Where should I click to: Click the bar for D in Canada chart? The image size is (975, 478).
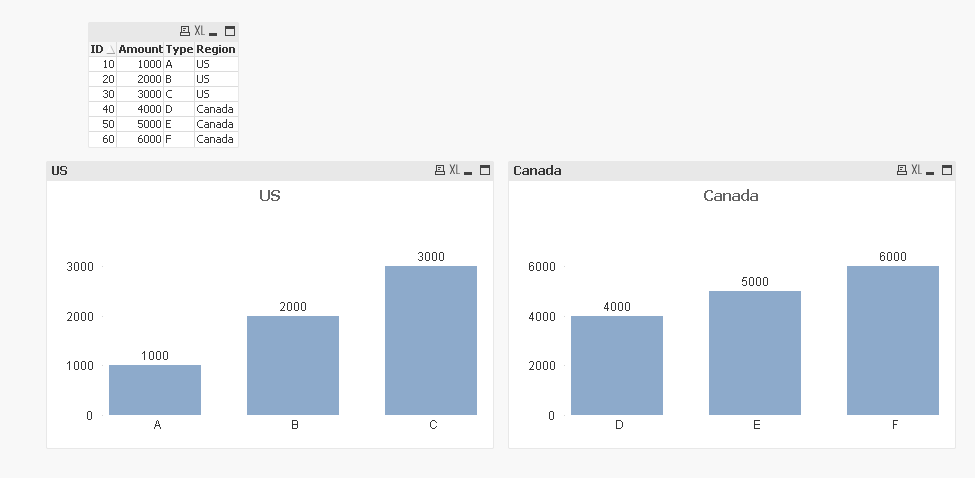[x=617, y=365]
